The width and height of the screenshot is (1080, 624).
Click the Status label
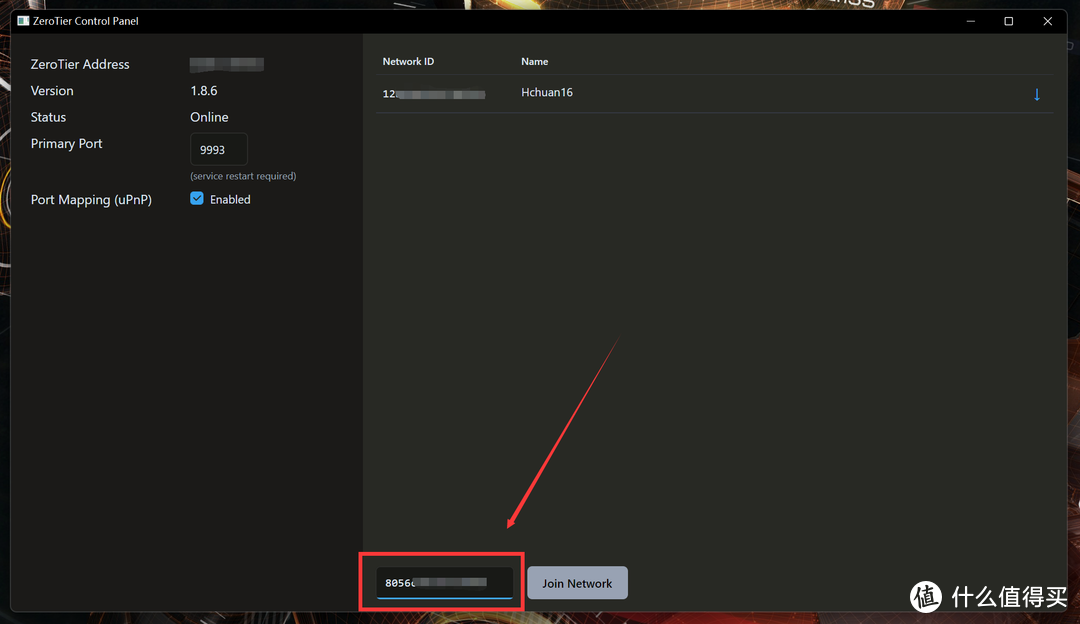point(48,117)
